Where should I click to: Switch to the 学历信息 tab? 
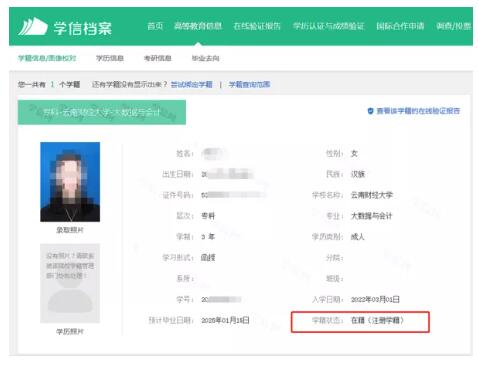[110, 58]
